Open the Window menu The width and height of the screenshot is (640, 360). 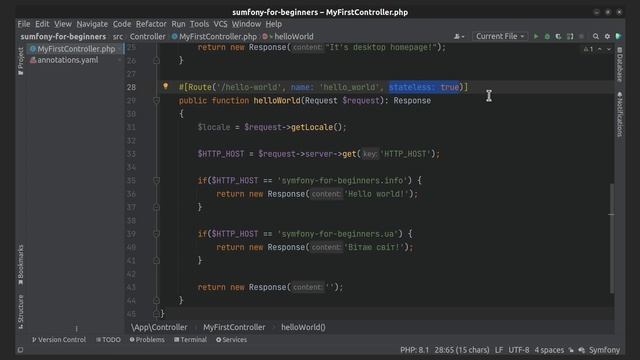tap(246, 24)
